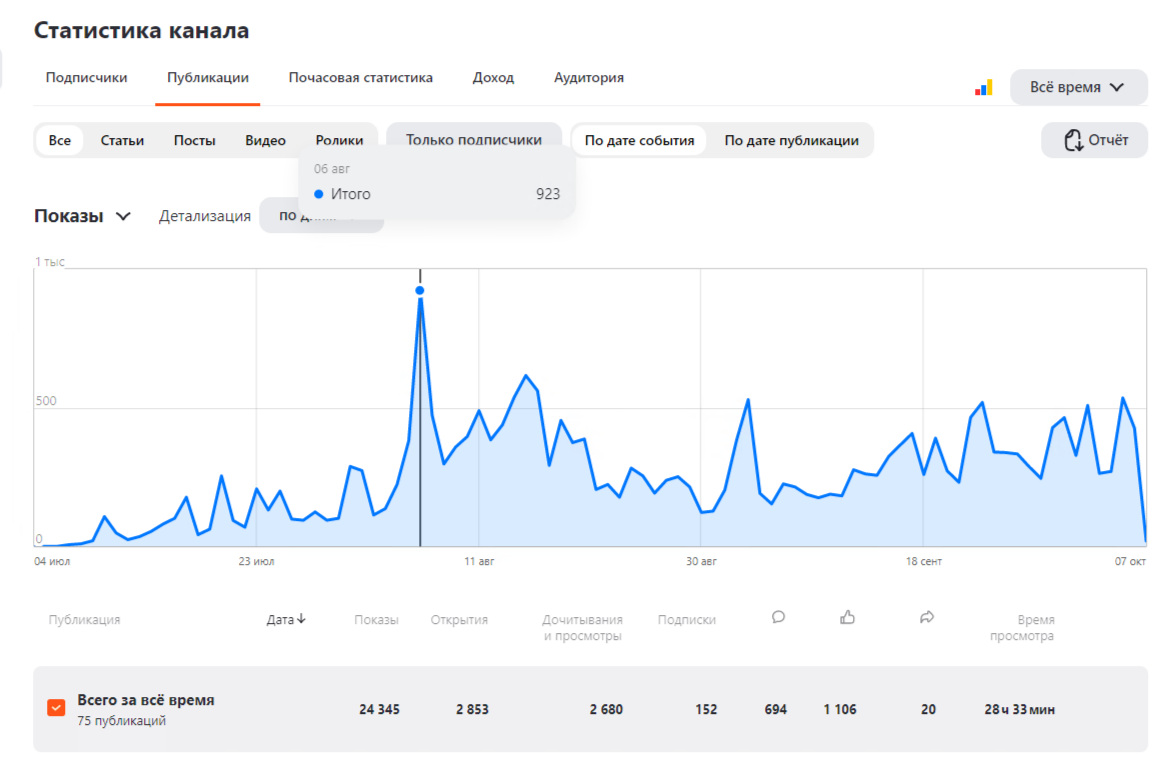Select По дате события option
The height and width of the screenshot is (769, 1175).
(639, 140)
